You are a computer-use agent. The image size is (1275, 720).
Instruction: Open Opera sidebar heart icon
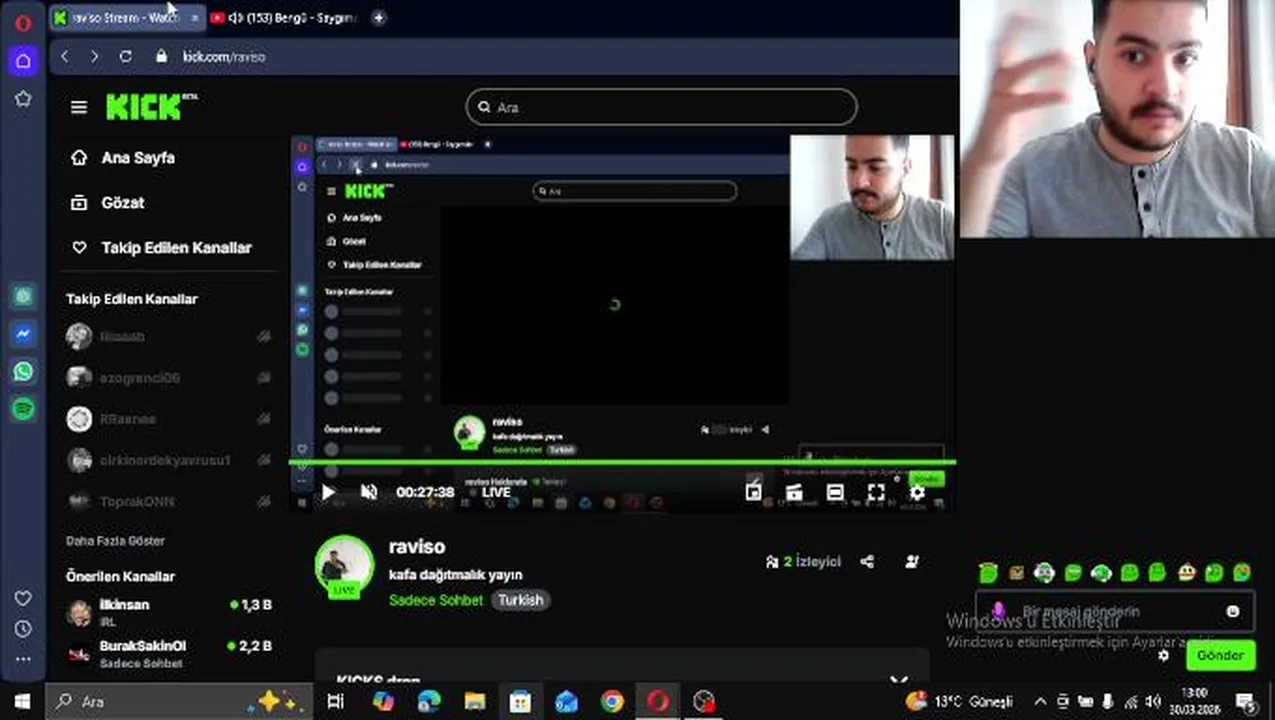point(23,598)
